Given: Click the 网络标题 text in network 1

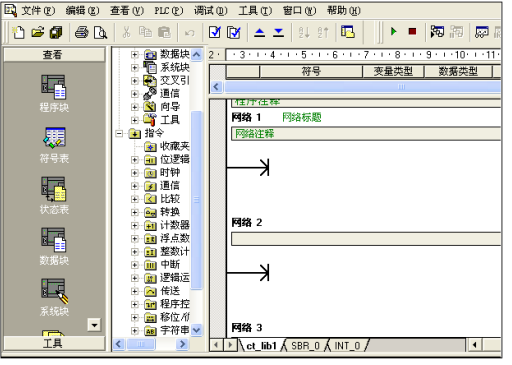Looking at the screenshot, I should 302,117.
